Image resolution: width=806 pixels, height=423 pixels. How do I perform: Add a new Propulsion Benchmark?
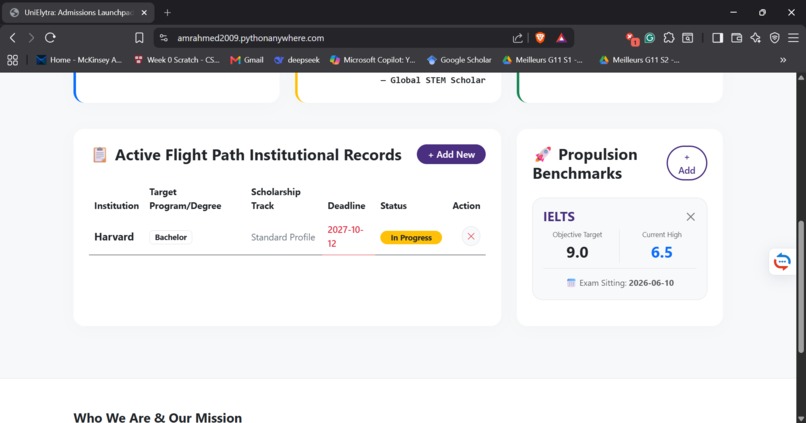tap(686, 163)
